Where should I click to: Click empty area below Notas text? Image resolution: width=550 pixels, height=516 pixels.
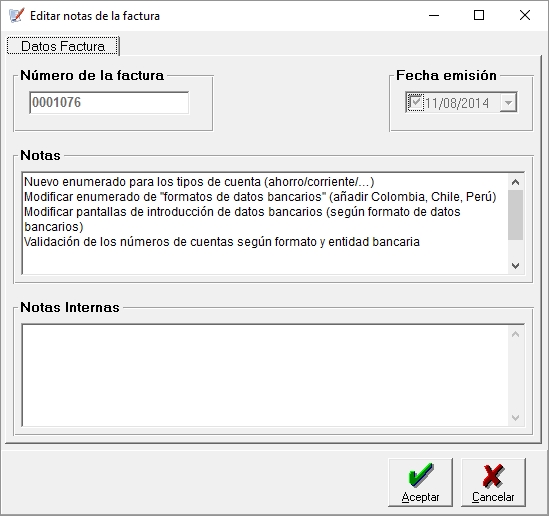pos(266,261)
